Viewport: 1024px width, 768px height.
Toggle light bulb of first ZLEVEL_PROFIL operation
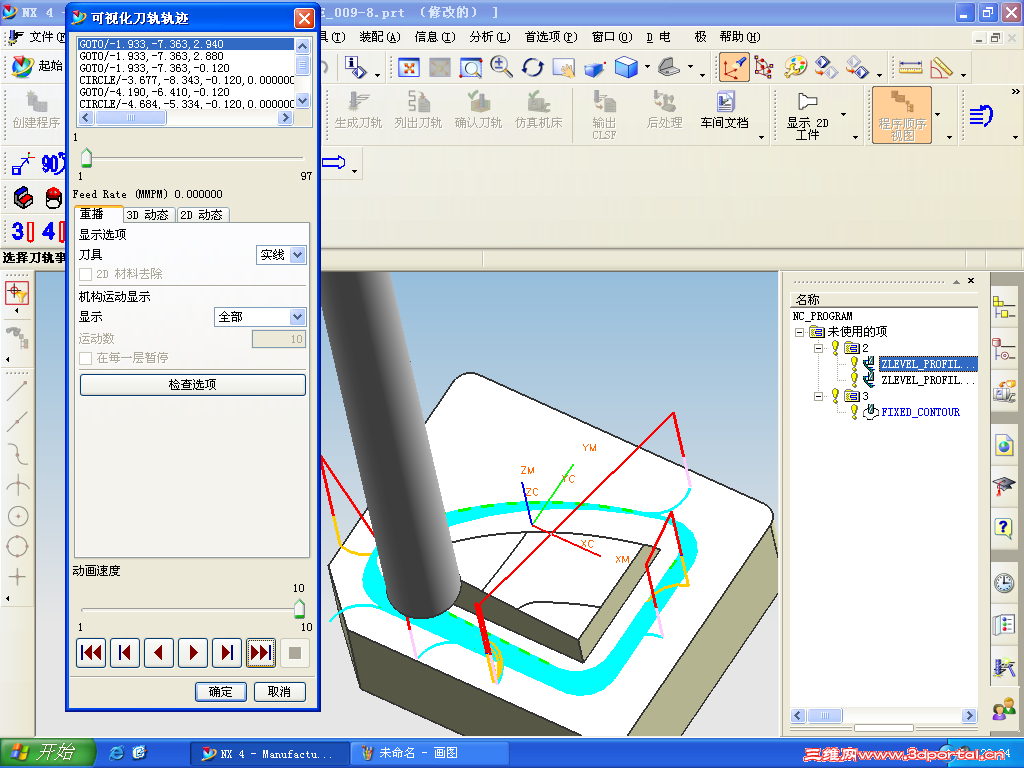(854, 363)
